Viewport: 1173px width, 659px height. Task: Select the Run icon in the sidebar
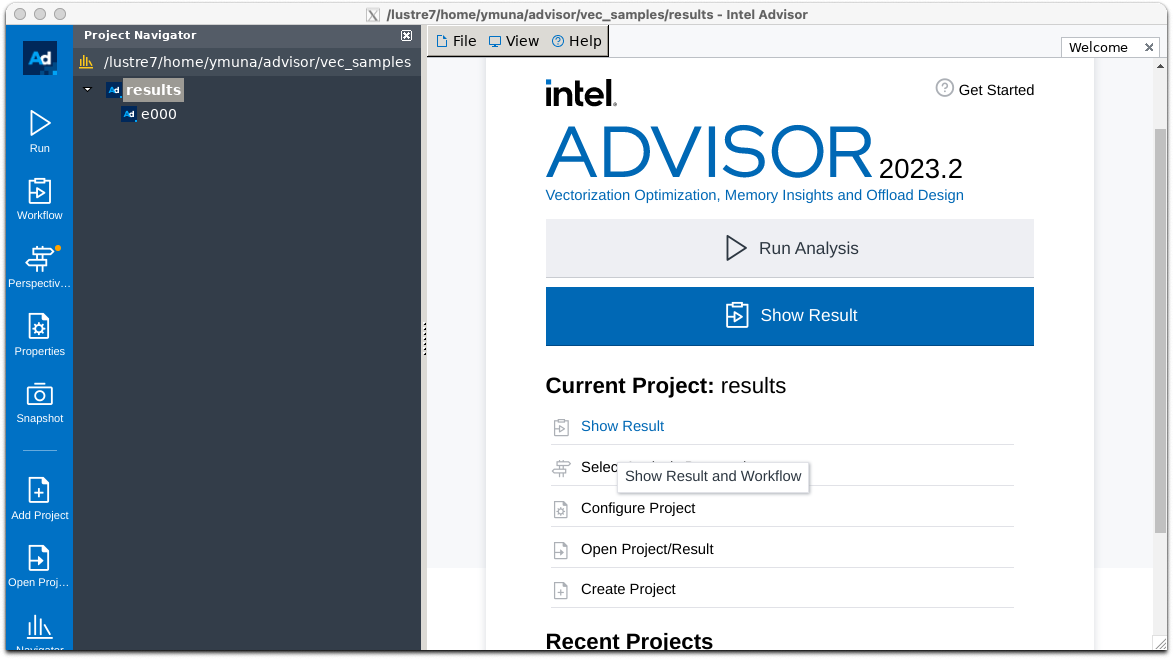click(x=39, y=130)
